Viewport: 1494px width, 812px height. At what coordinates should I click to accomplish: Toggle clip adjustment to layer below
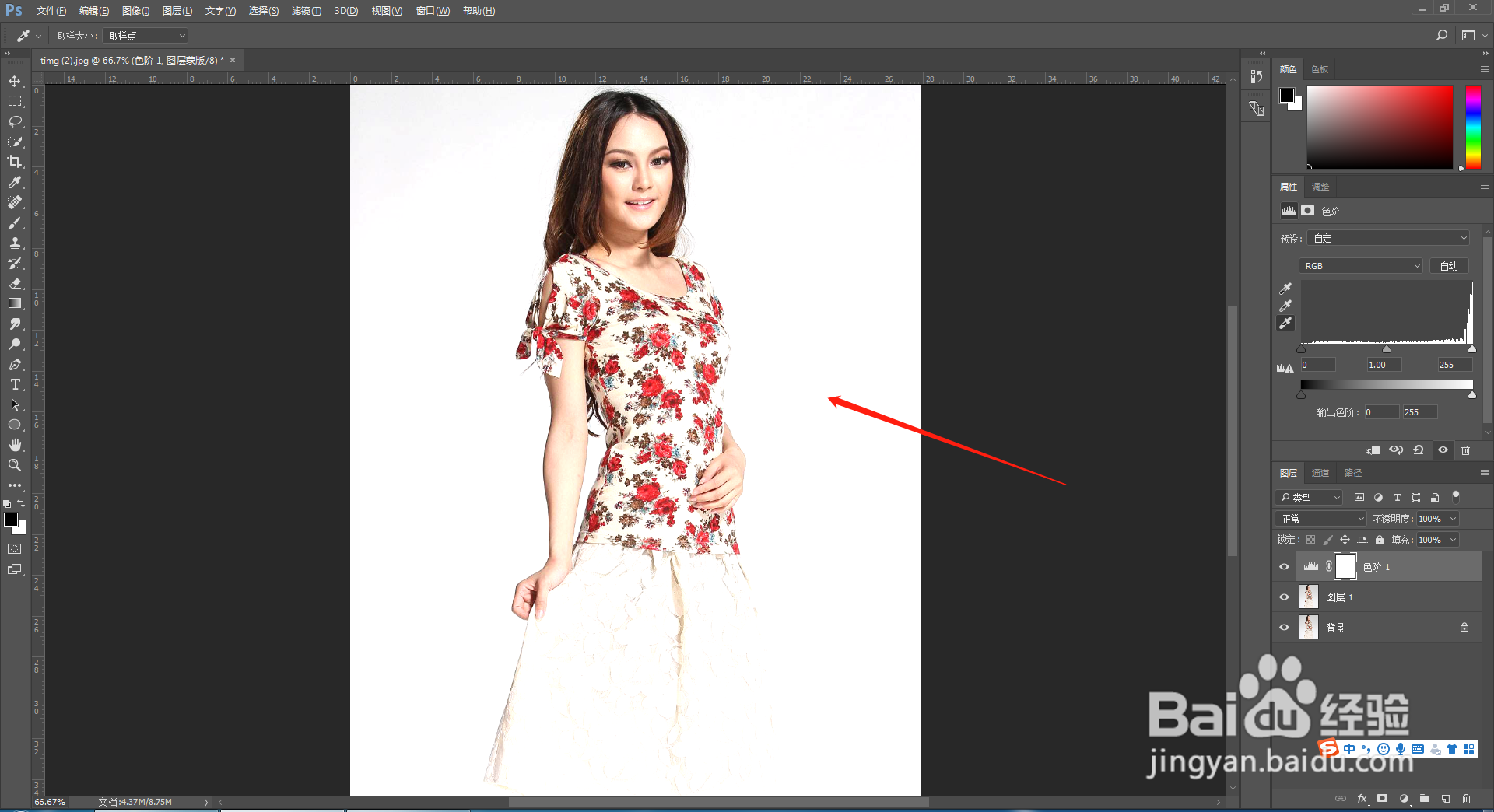click(1373, 450)
